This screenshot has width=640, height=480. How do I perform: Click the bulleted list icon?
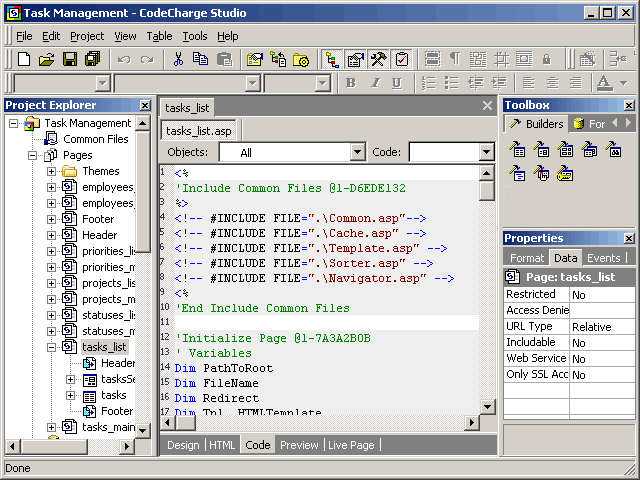(452, 83)
